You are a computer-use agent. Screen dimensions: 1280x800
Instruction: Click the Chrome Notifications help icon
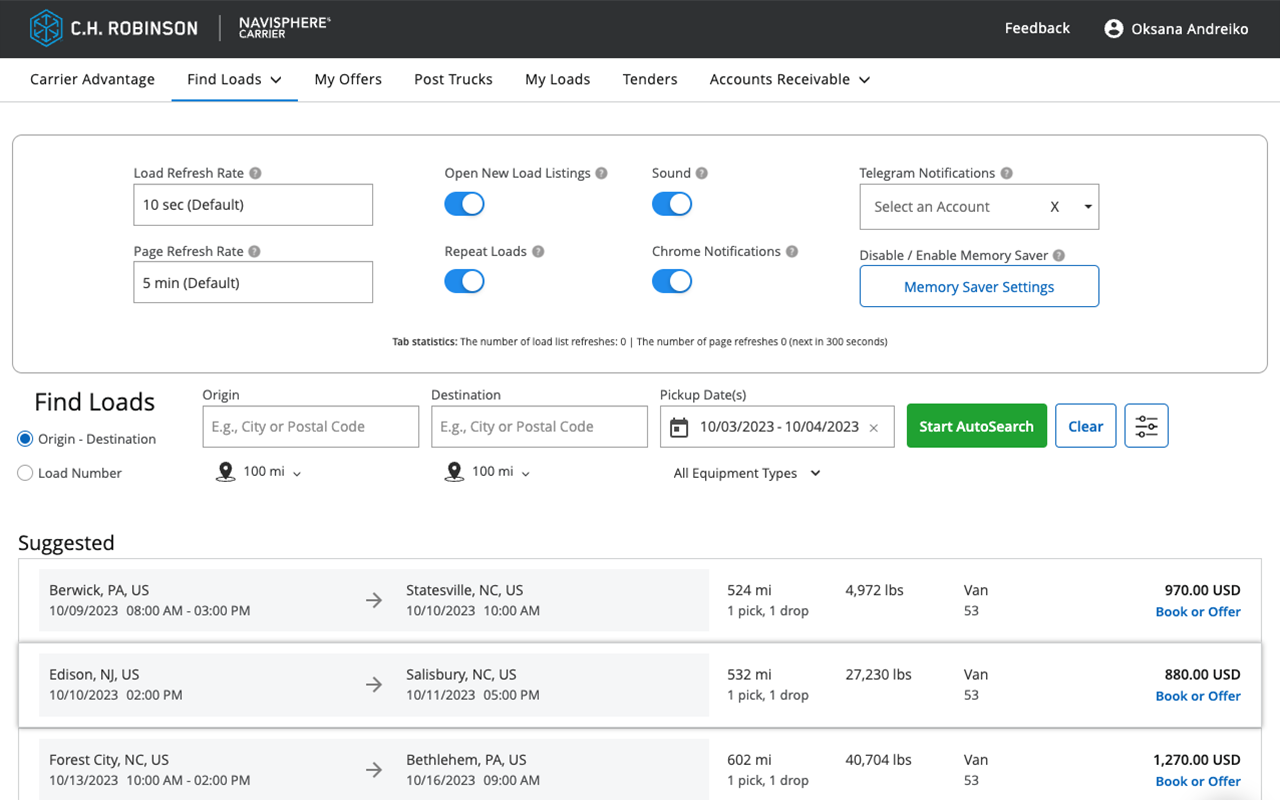[x=792, y=252]
